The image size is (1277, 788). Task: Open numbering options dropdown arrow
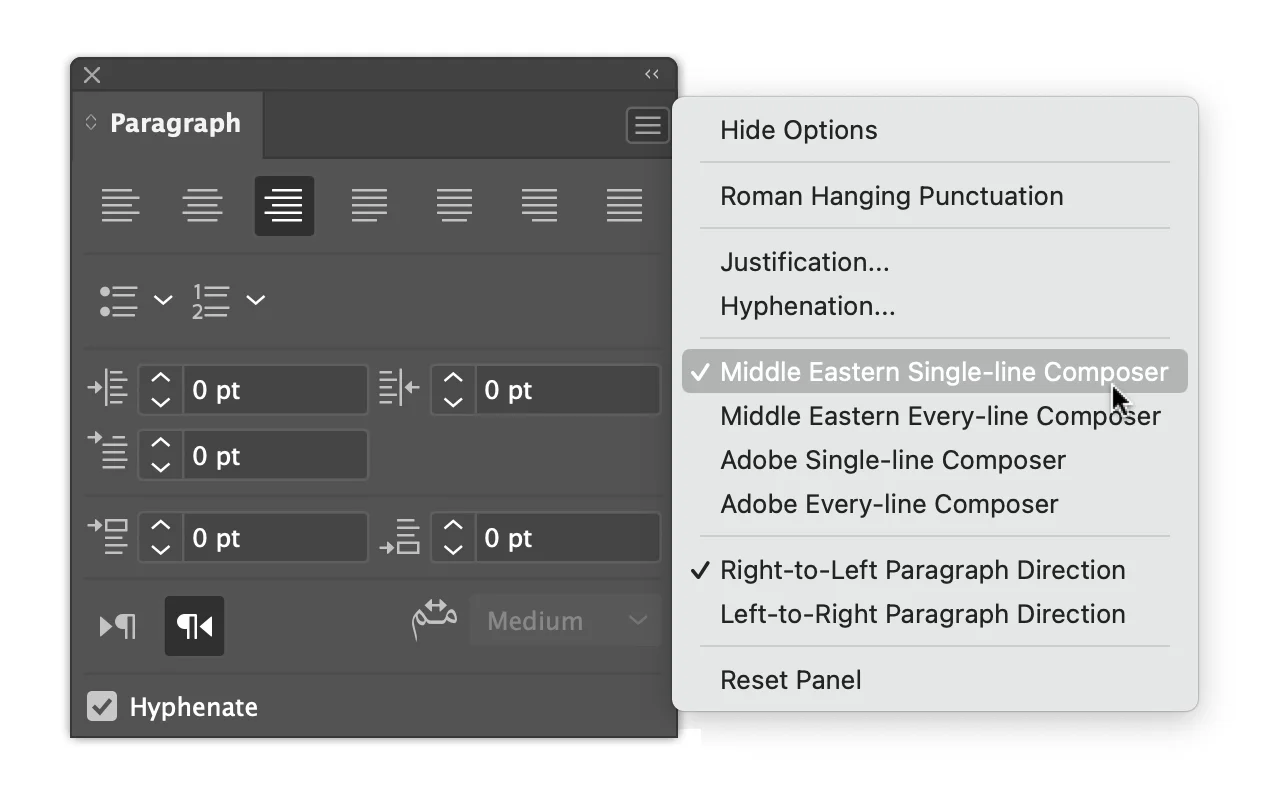256,300
